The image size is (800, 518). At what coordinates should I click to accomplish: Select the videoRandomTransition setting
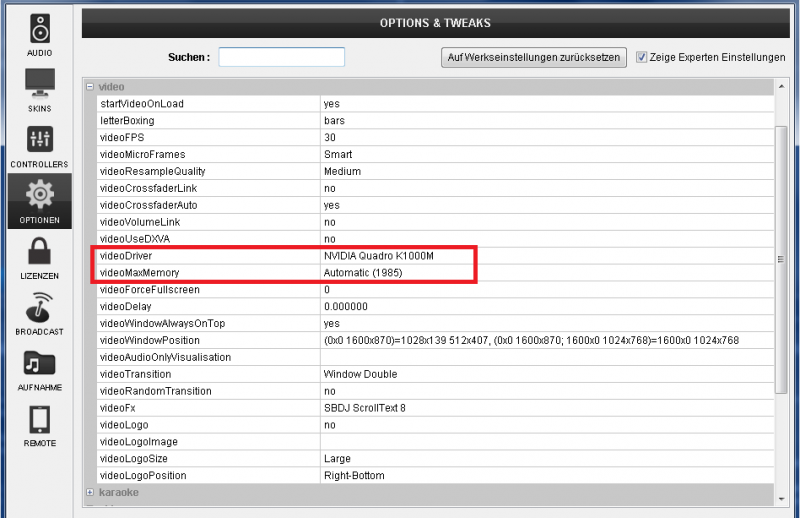pyautogui.click(x=156, y=391)
